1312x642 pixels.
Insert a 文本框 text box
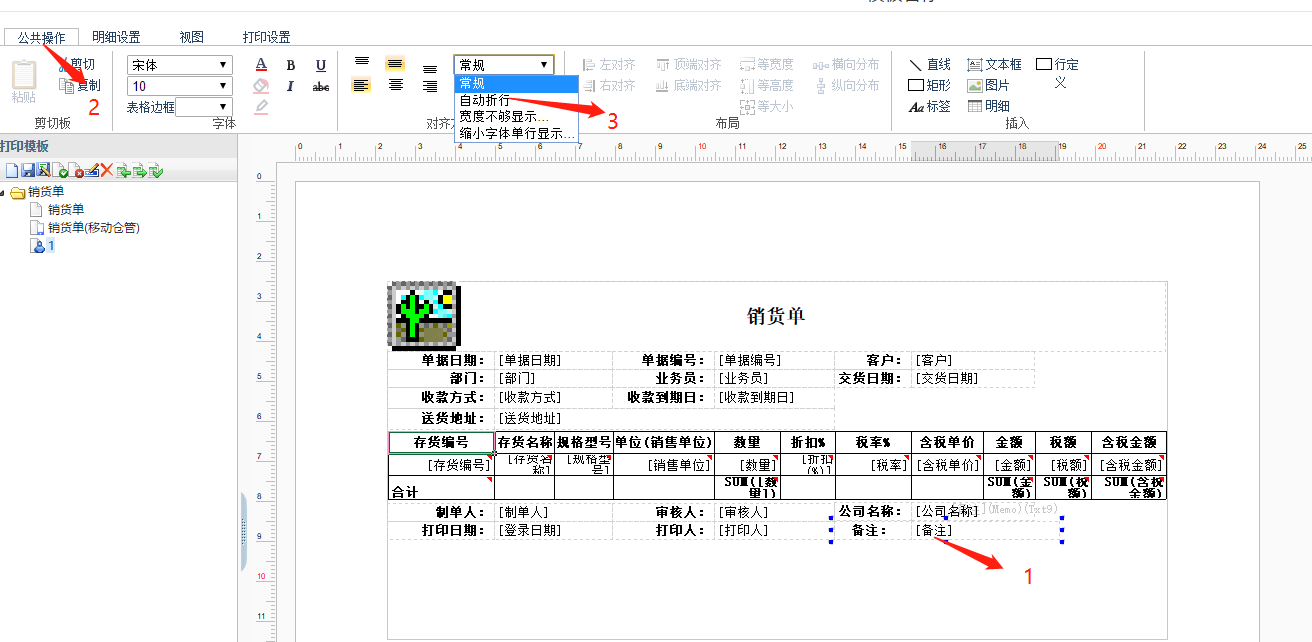tap(994, 64)
